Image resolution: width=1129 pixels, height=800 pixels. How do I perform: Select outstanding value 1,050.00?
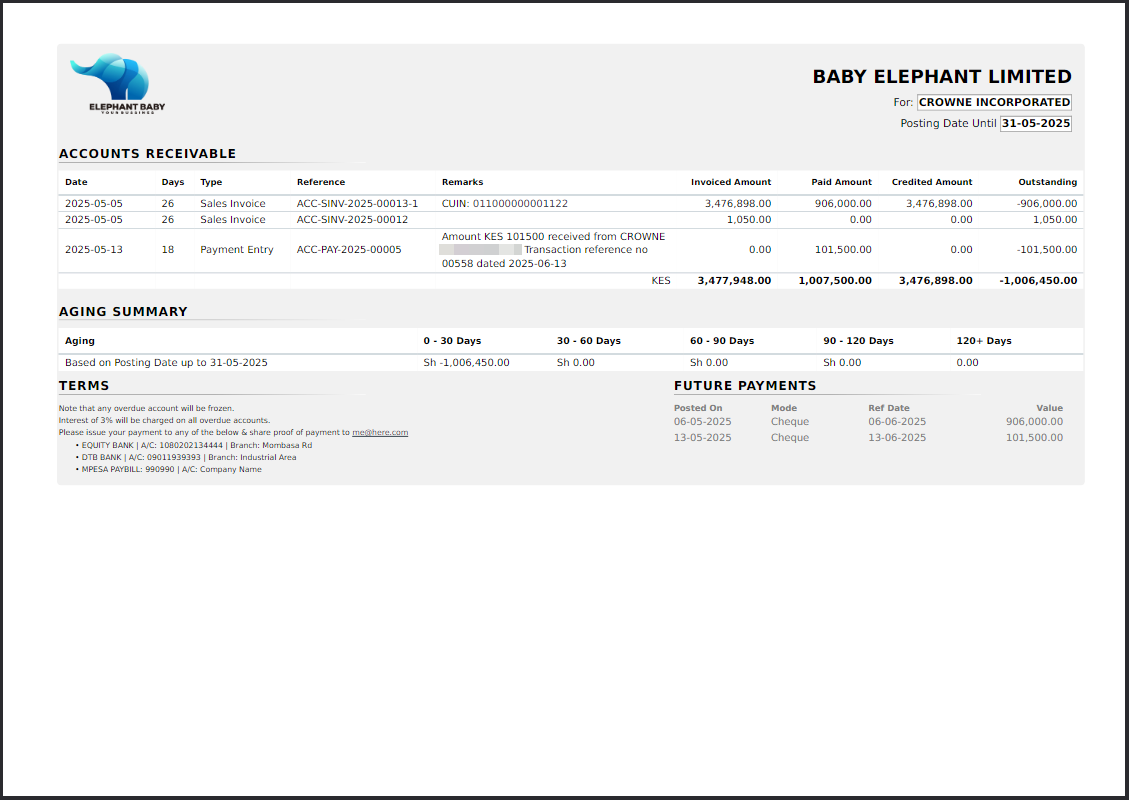pos(1055,220)
